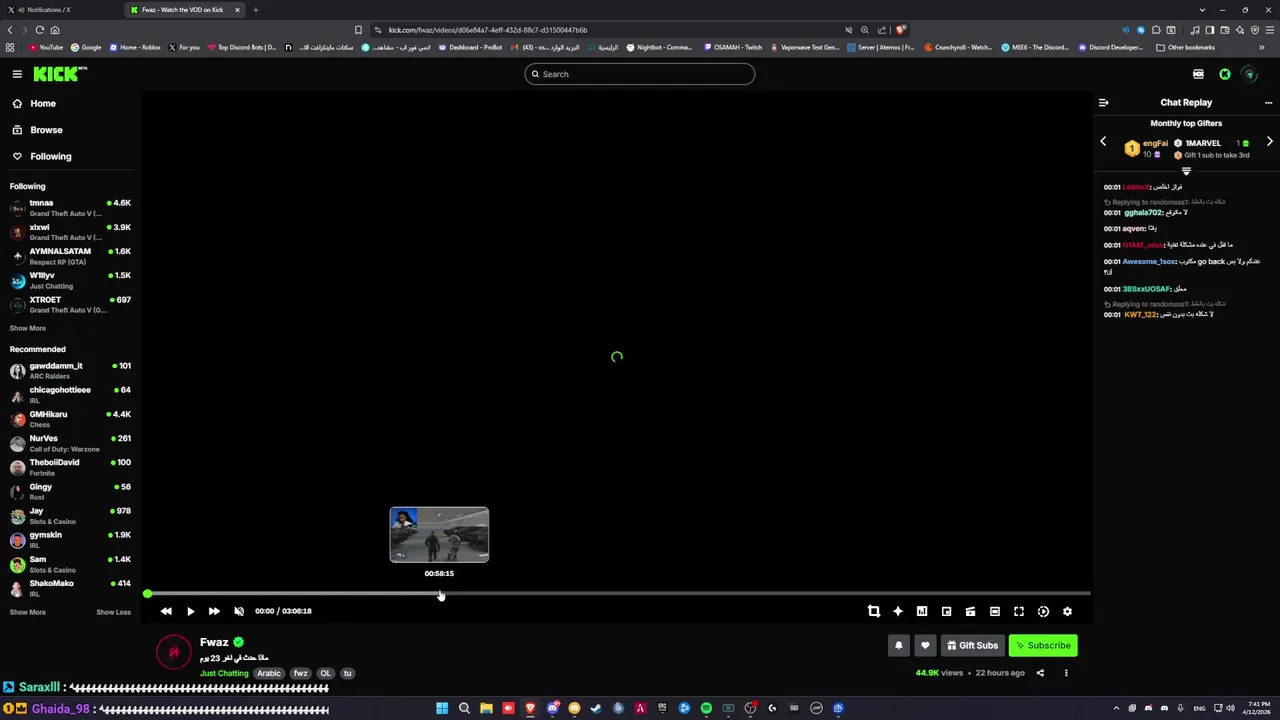The image size is (1280, 720).
Task: Open XTROET followed channel
Action: click(x=70, y=304)
